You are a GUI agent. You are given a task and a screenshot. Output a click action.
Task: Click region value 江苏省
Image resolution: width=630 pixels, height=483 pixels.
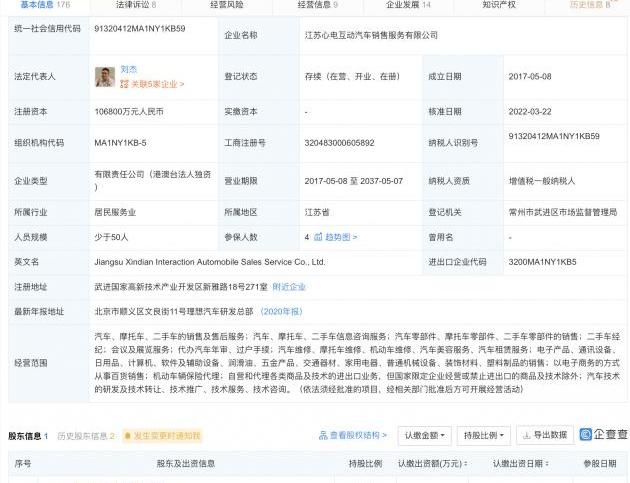[317, 212]
